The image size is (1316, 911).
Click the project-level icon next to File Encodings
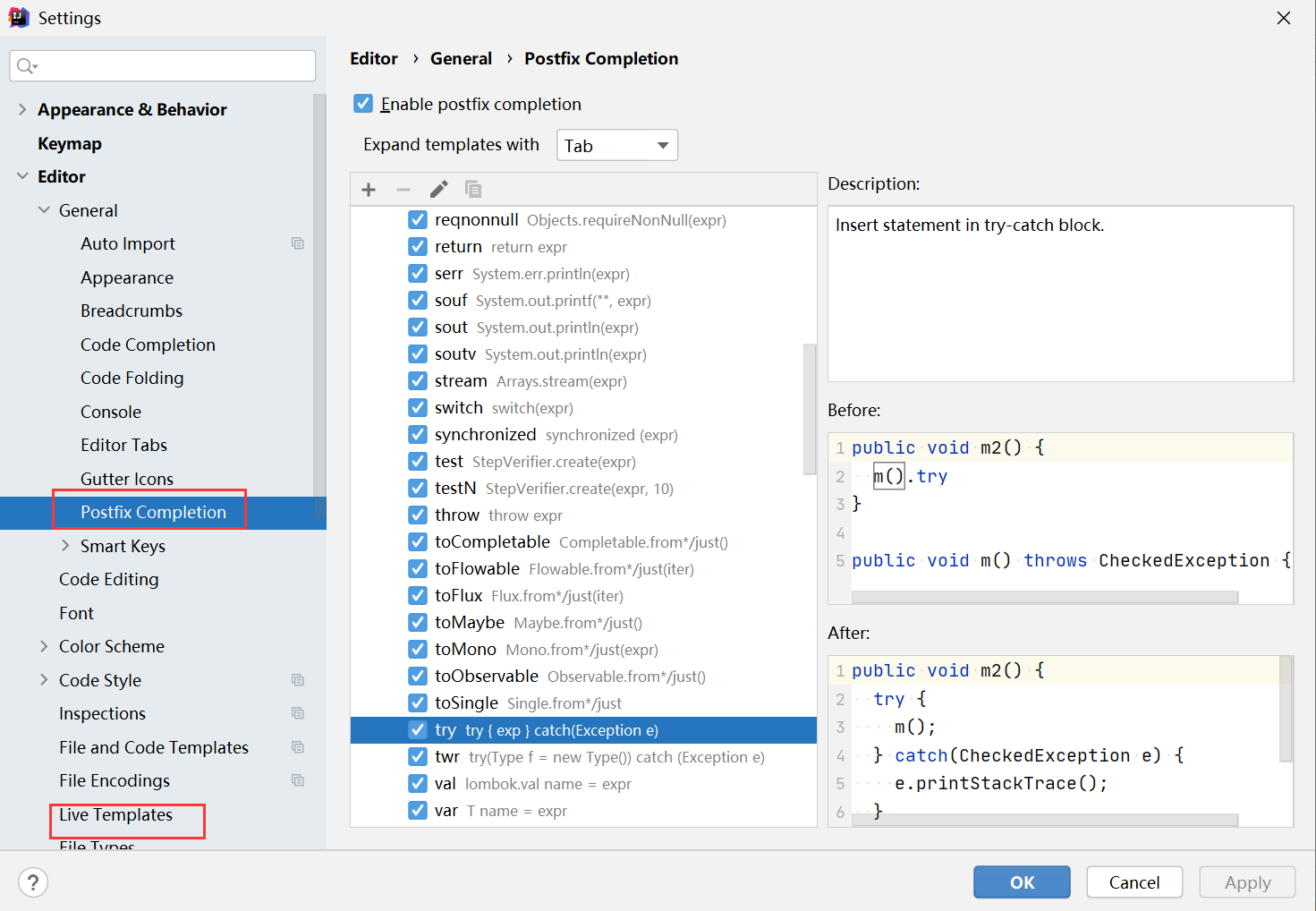click(x=298, y=780)
